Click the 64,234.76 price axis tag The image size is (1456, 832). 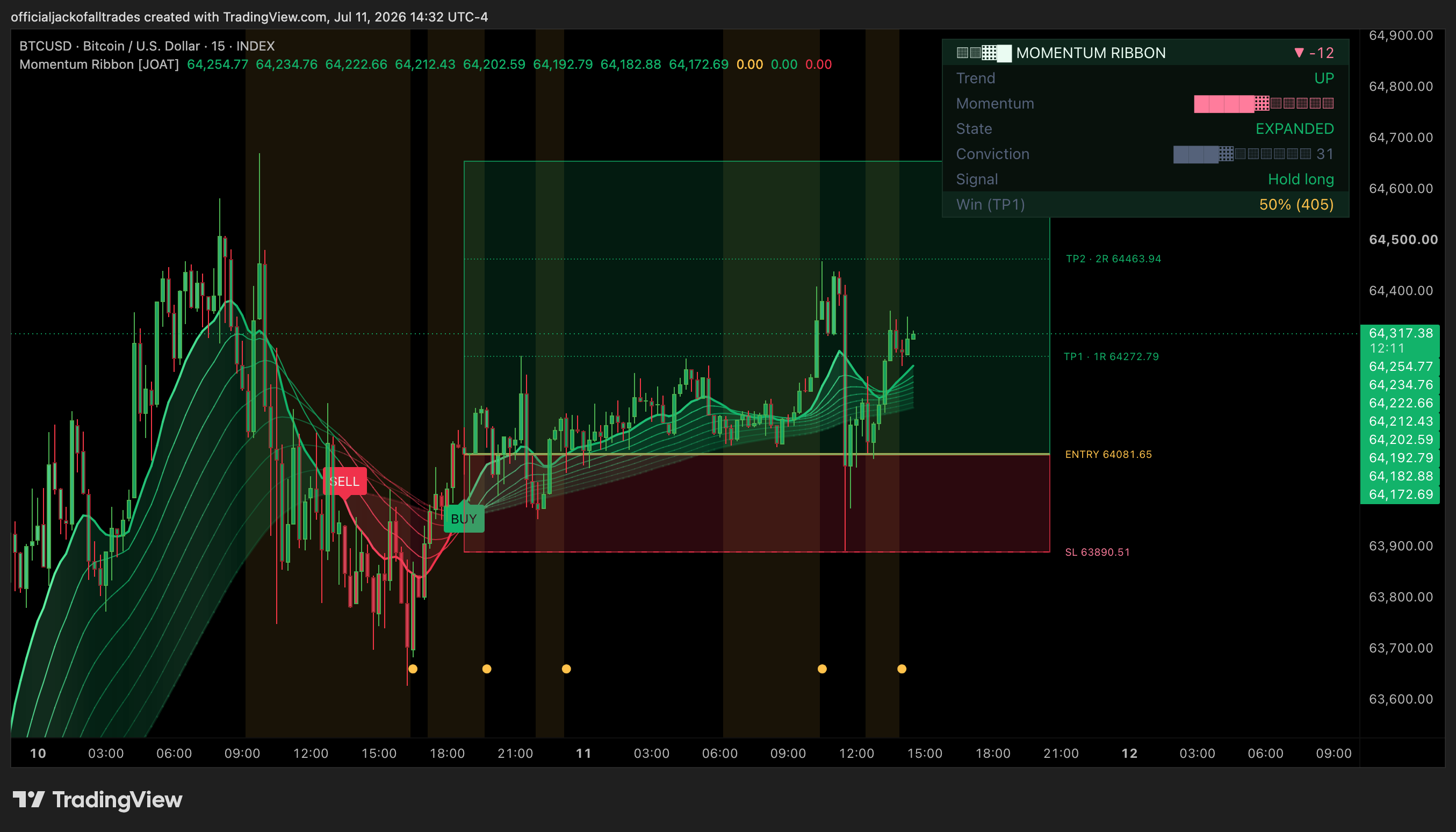1400,385
